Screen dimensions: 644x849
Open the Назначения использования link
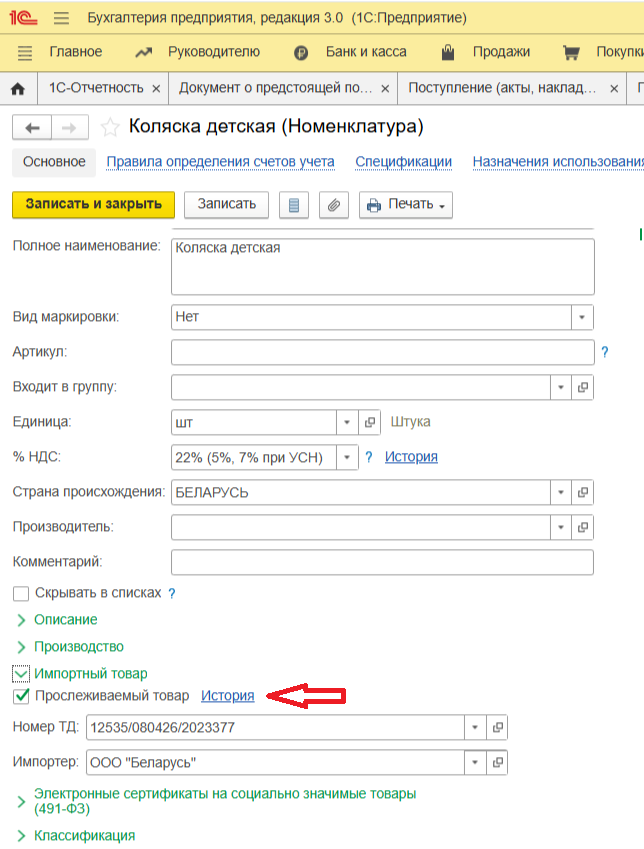pos(558,162)
